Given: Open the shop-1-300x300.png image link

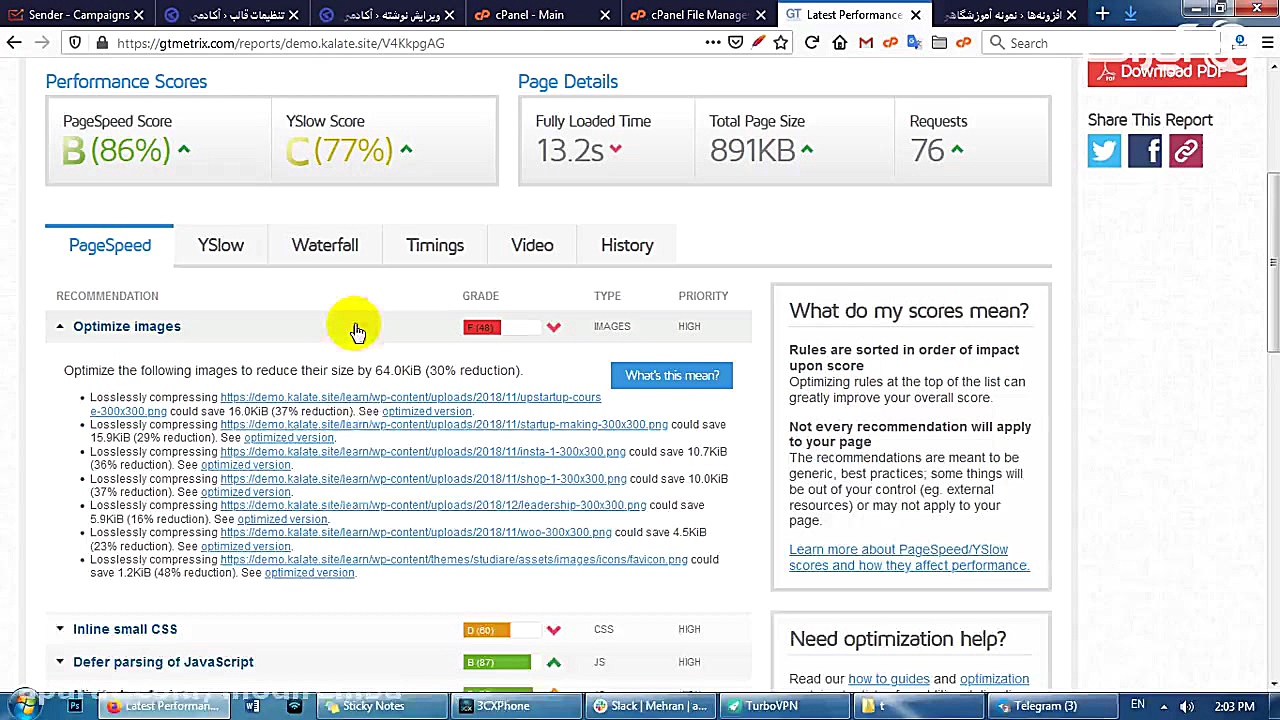Looking at the screenshot, I should pos(423,479).
